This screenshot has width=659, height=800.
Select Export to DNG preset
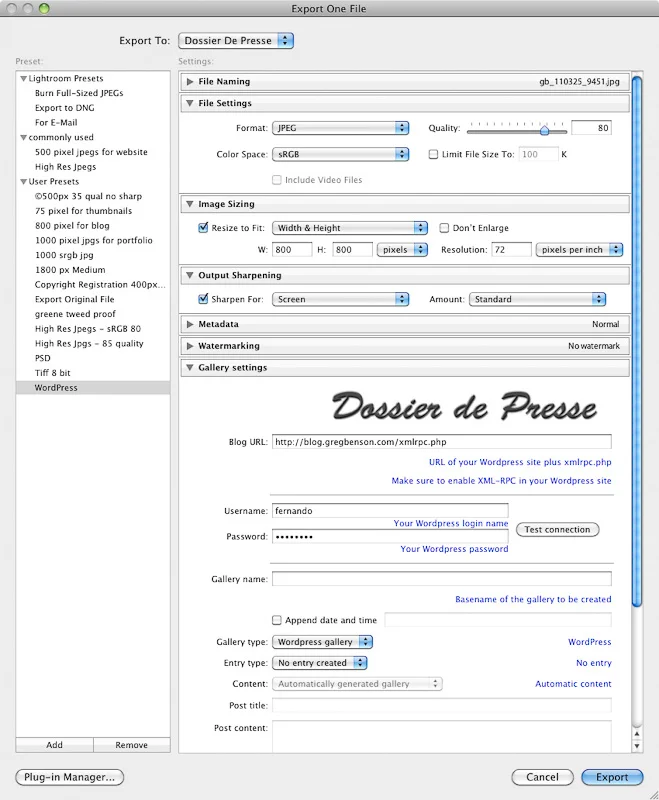click(x=65, y=108)
